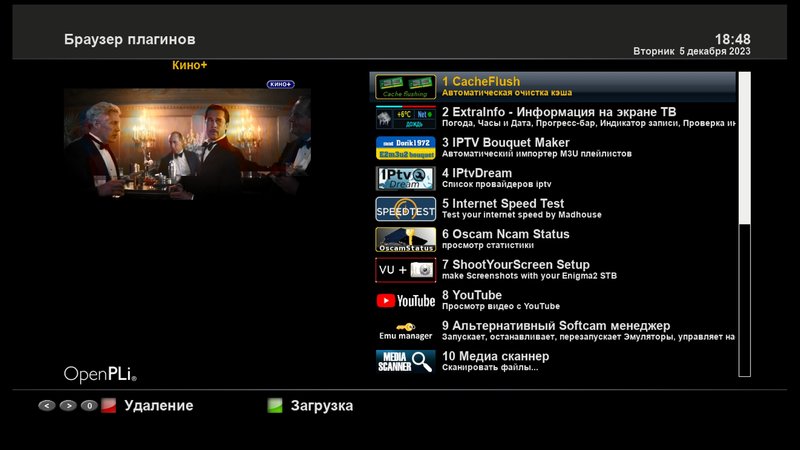Click the Кино+ live video preview
Viewport: 800px width, 450px height.
187,159
